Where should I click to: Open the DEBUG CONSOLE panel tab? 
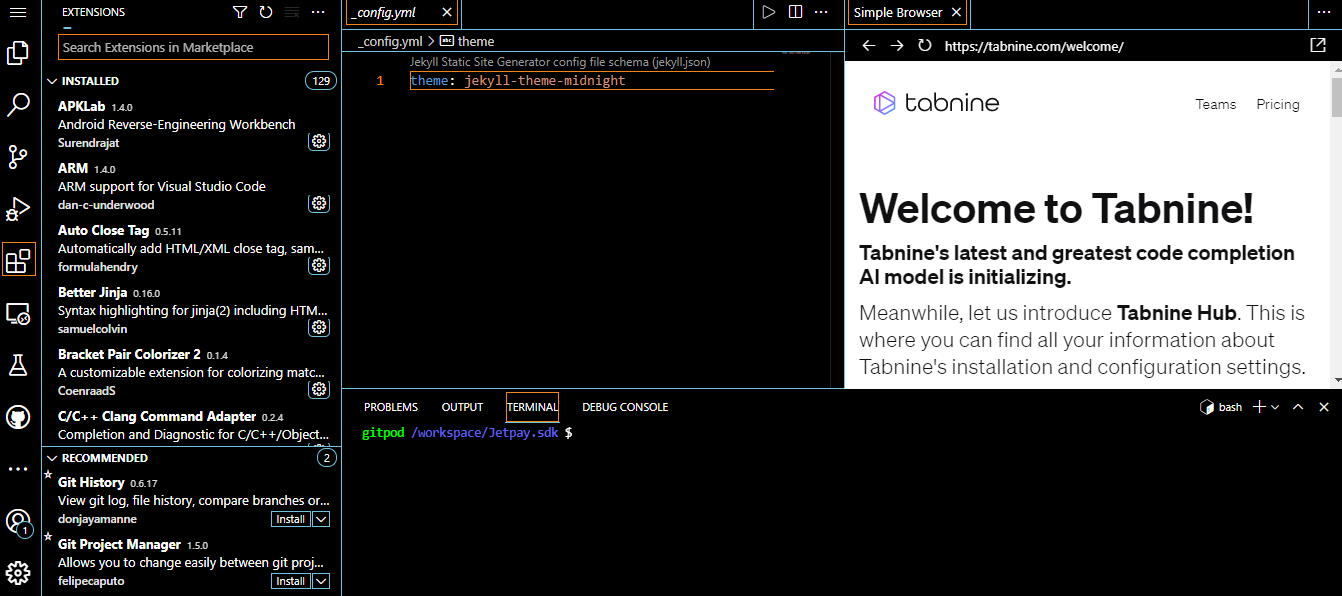(x=625, y=407)
